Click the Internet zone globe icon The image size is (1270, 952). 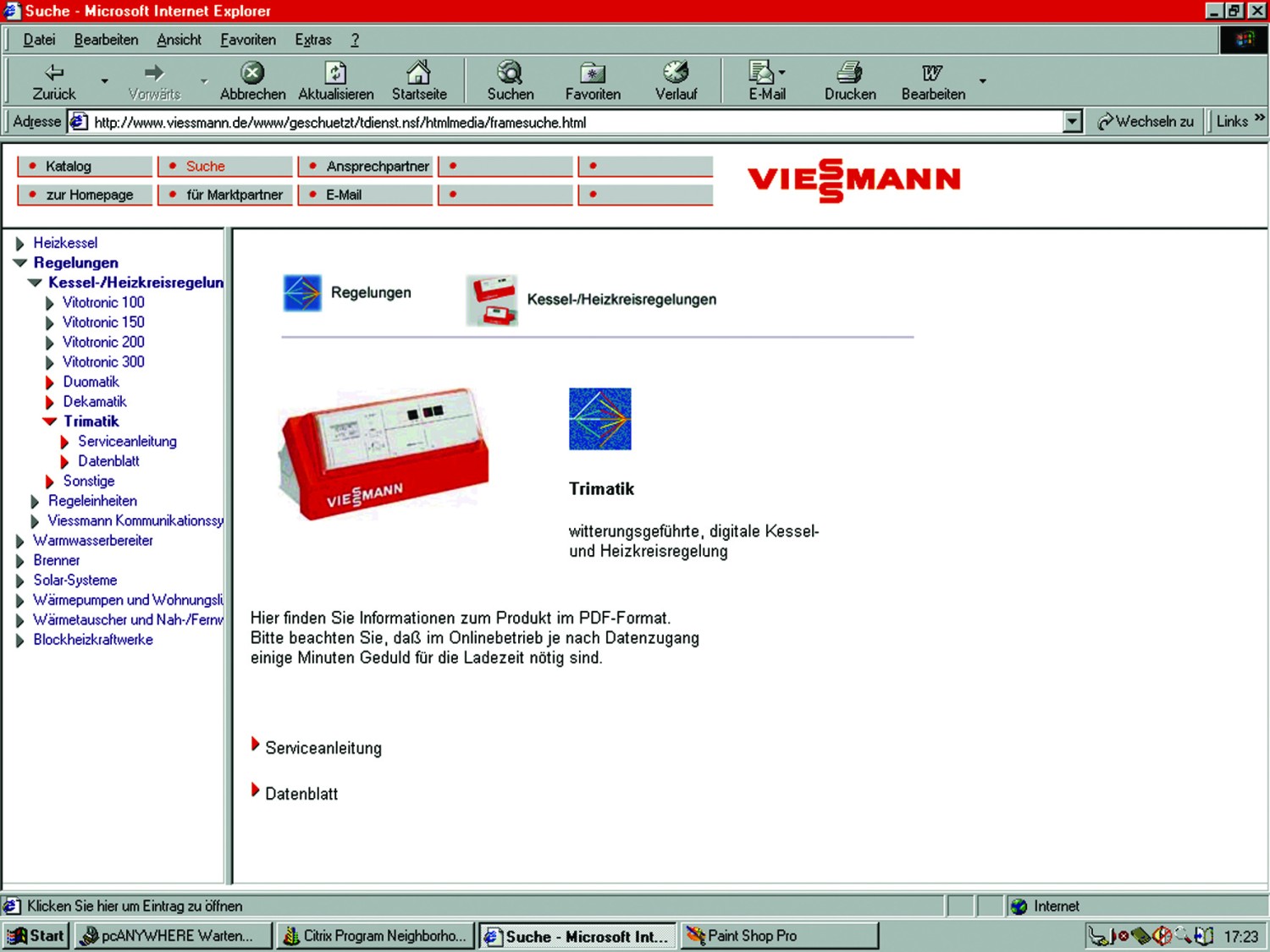click(x=1019, y=906)
